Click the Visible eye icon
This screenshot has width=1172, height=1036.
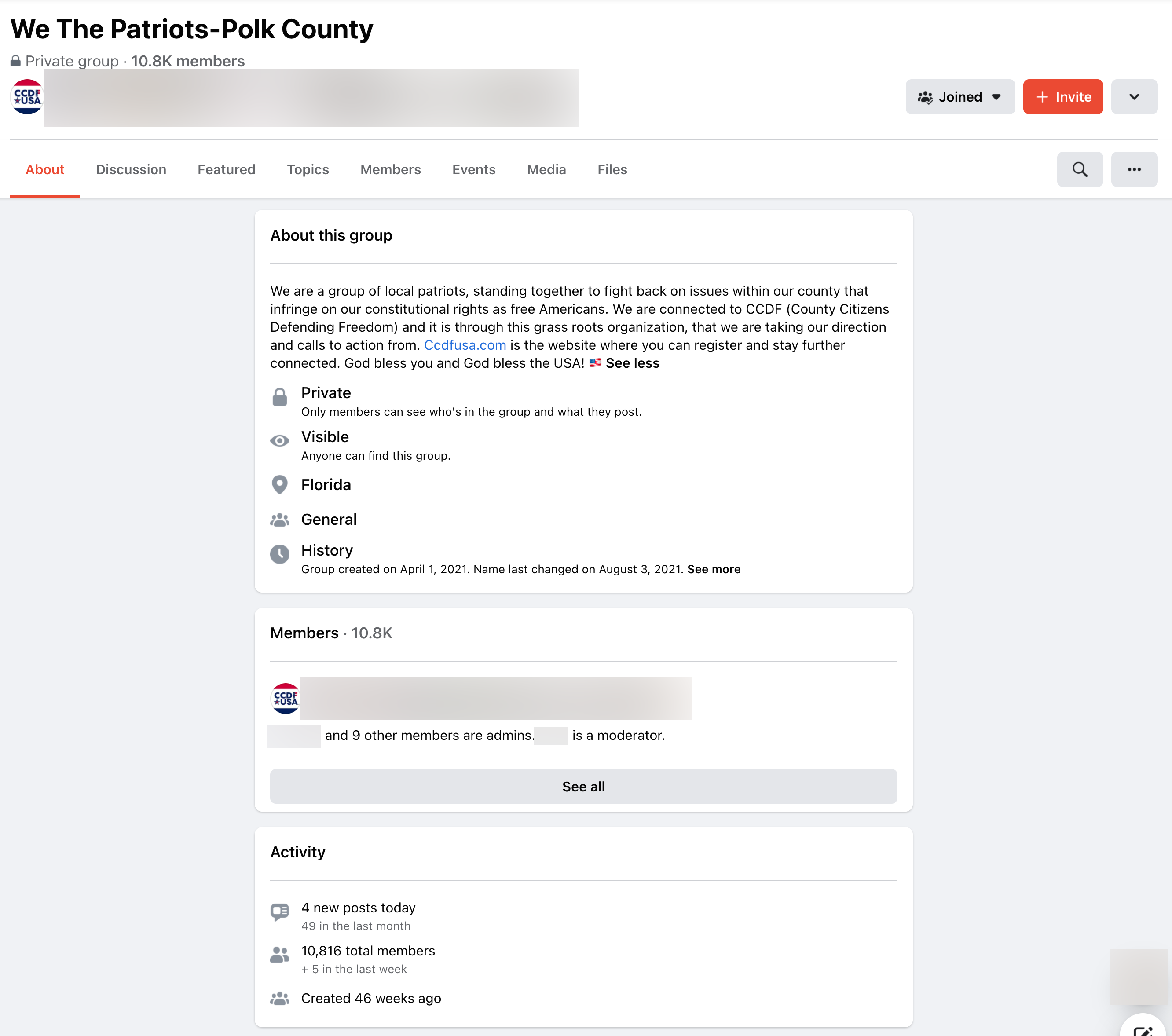(280, 441)
